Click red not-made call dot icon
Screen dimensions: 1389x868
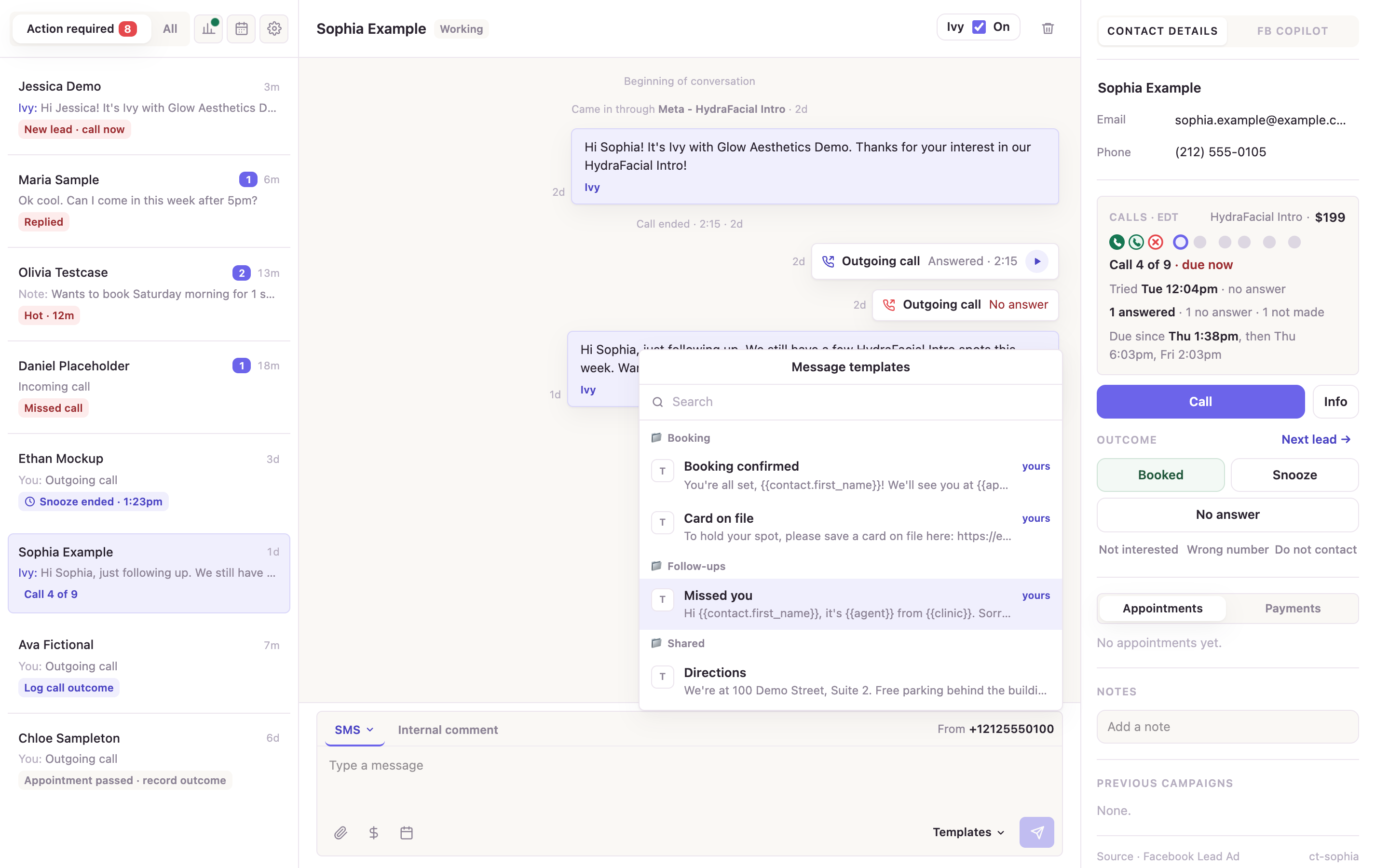(x=1156, y=242)
